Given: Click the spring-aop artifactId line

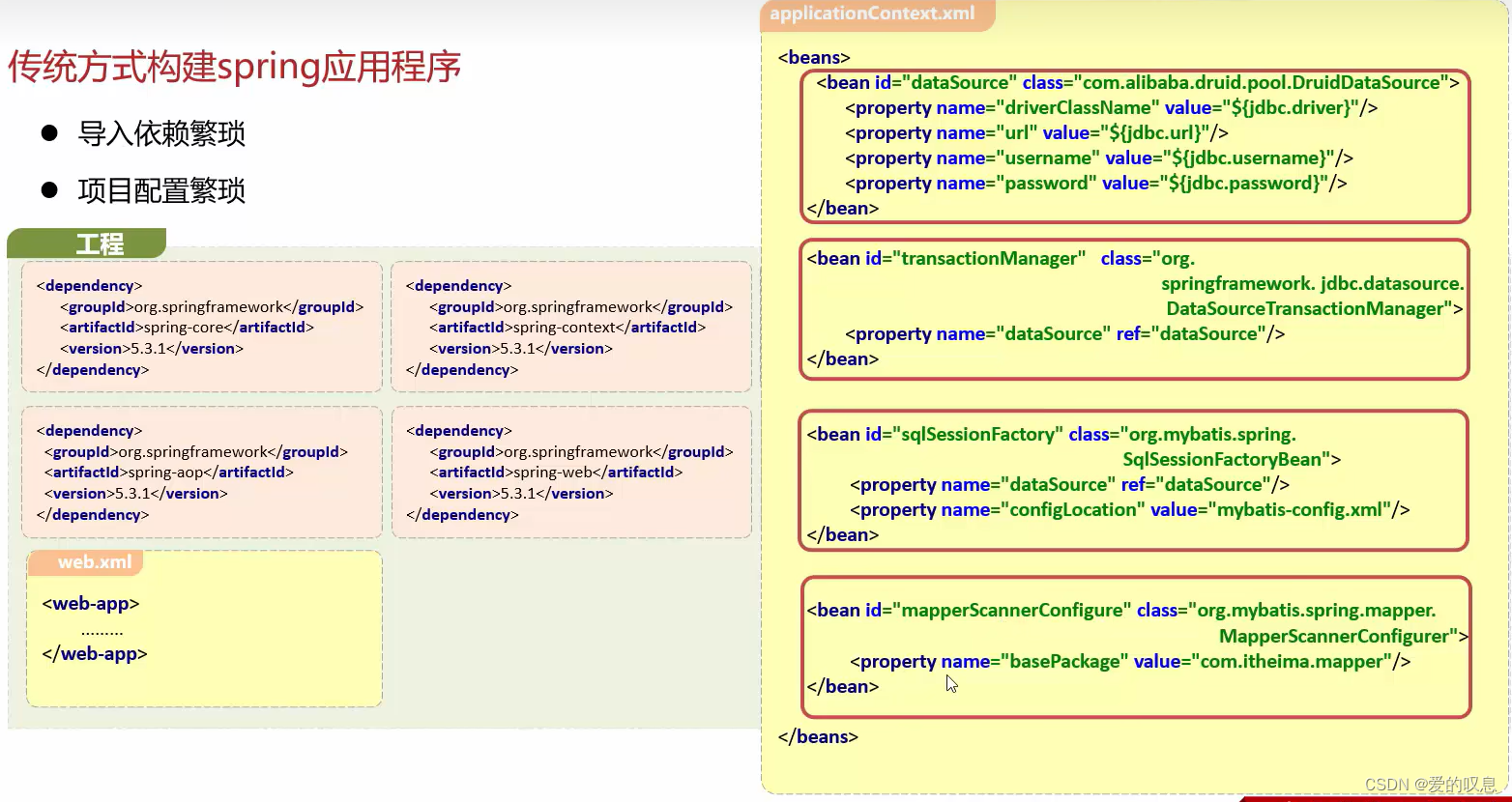Looking at the screenshot, I should 168,473.
